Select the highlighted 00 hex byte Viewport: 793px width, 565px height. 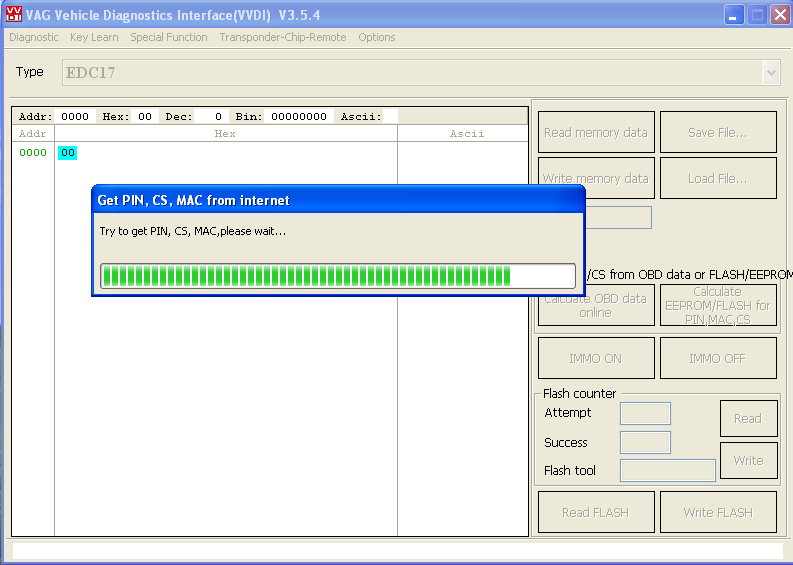(67, 153)
